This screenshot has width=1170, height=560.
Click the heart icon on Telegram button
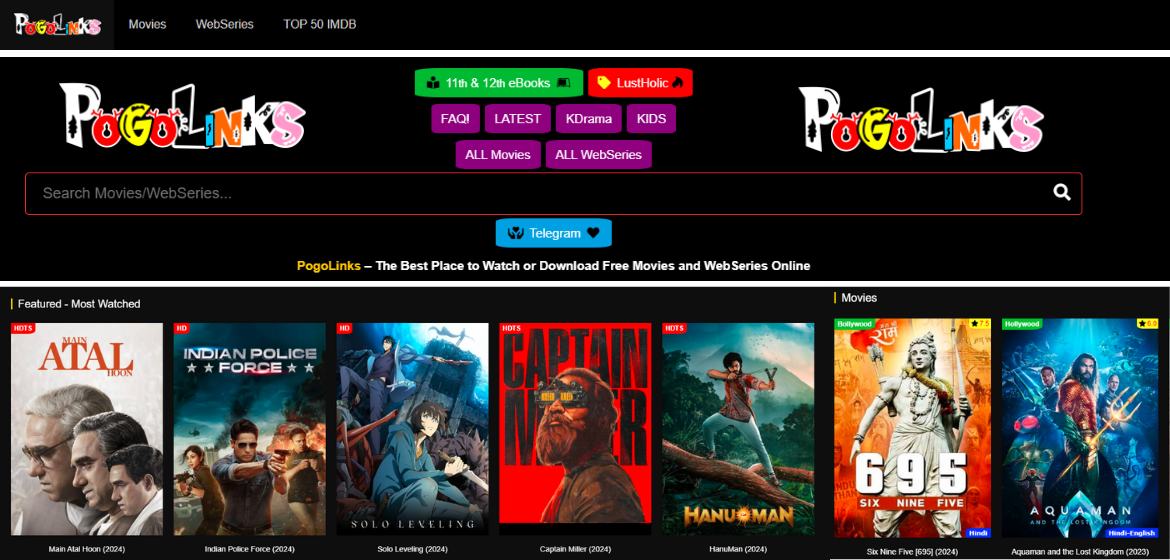tap(593, 233)
